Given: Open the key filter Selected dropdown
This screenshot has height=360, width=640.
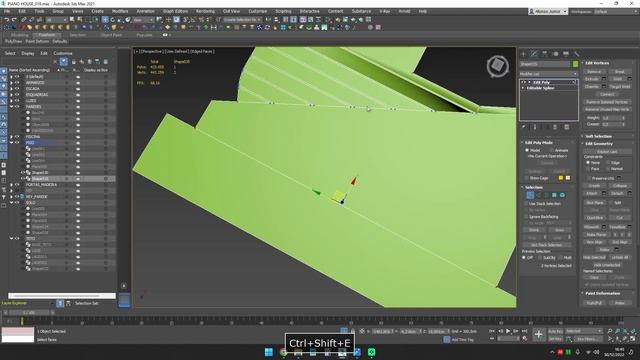Looking at the screenshot, I should (584, 331).
